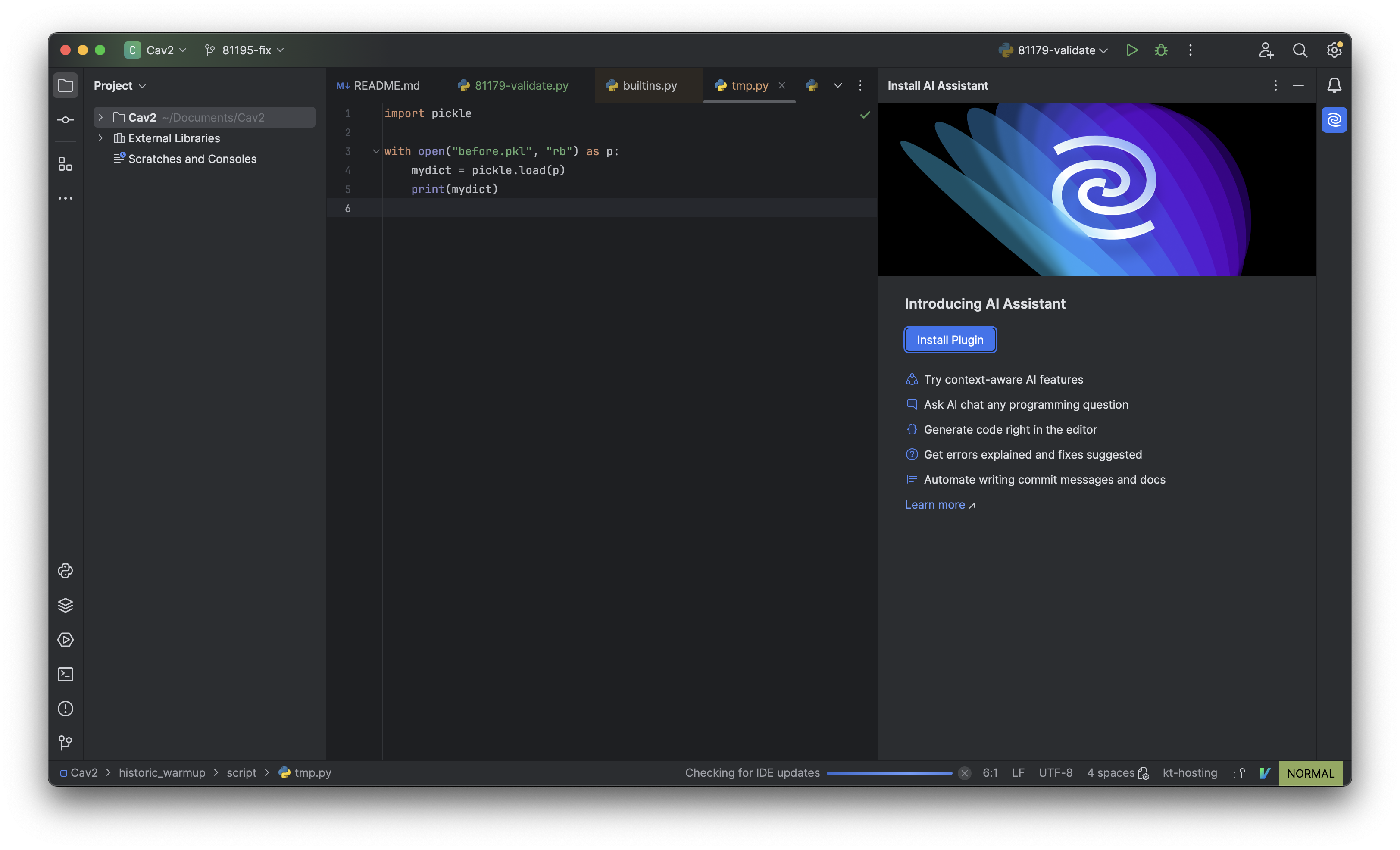Open the Terminal tool window
This screenshot has width=1400, height=850.
pyautogui.click(x=66, y=675)
